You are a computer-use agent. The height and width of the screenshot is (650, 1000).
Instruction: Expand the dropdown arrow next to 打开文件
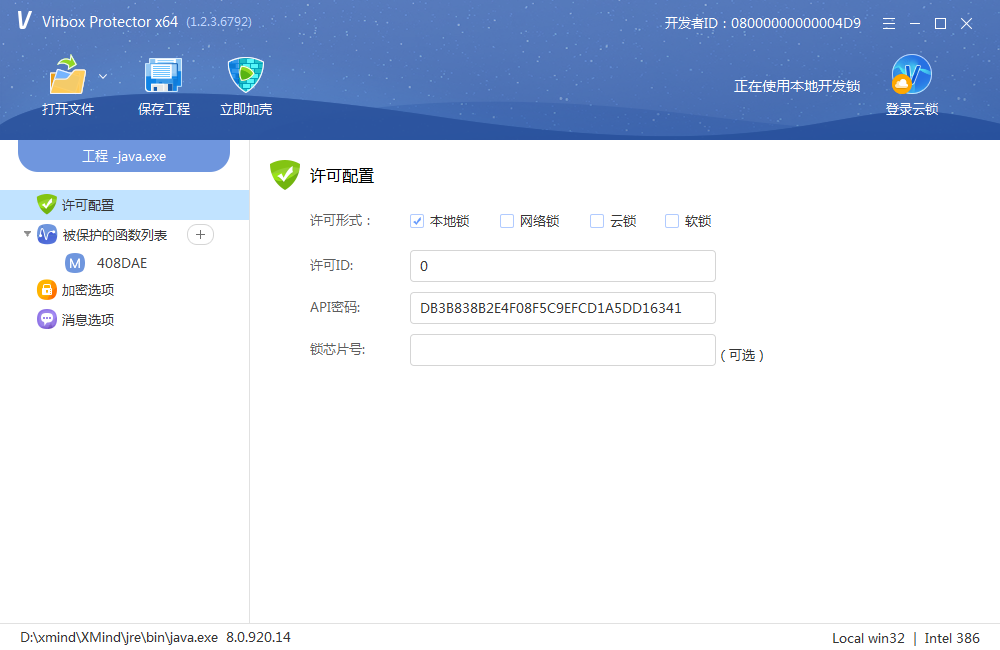pos(103,77)
